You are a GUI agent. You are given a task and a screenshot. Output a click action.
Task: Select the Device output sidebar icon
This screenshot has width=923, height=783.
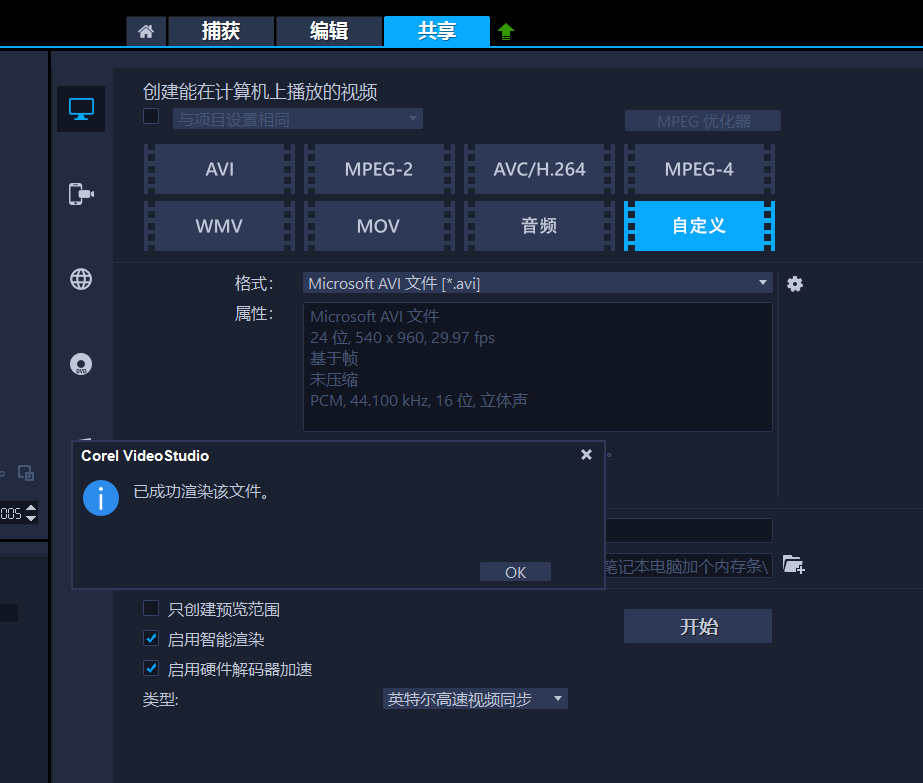[81, 194]
